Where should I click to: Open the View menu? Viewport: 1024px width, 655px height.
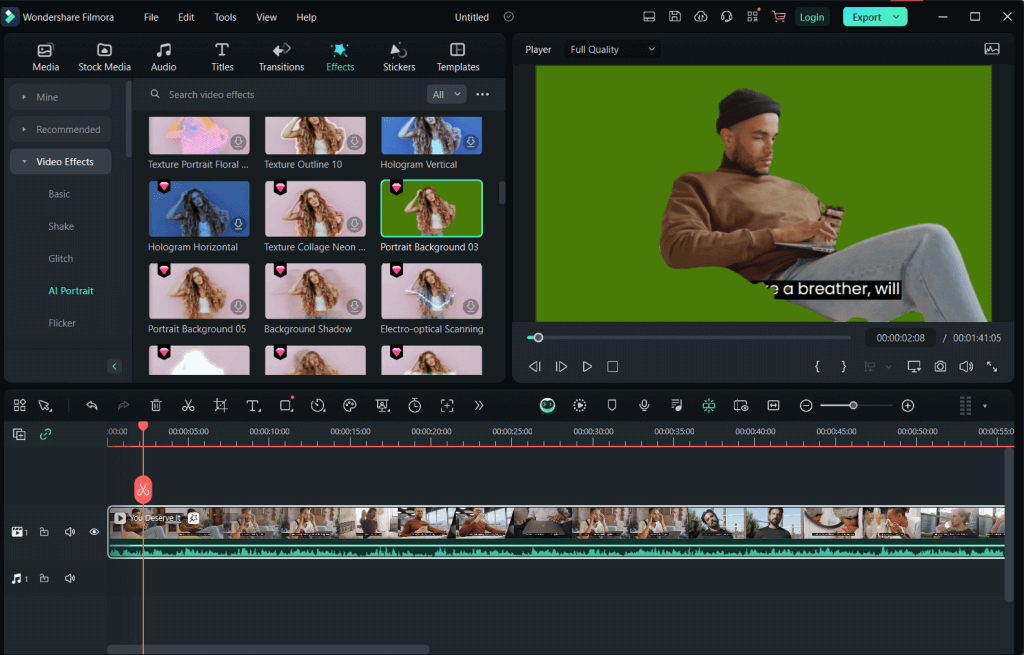pyautogui.click(x=266, y=17)
